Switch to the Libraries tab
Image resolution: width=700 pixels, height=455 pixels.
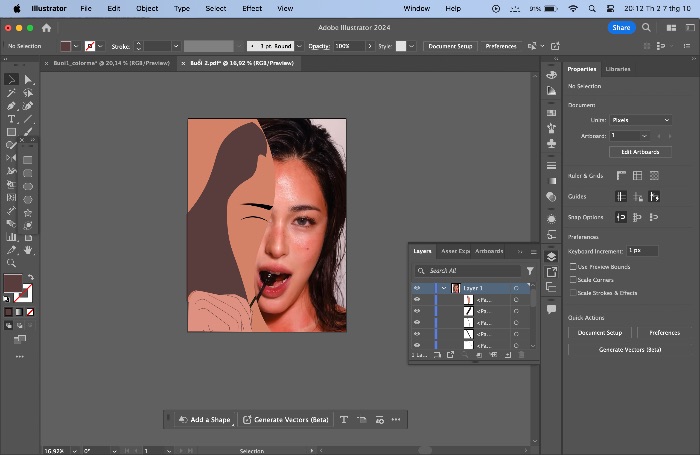coord(618,69)
